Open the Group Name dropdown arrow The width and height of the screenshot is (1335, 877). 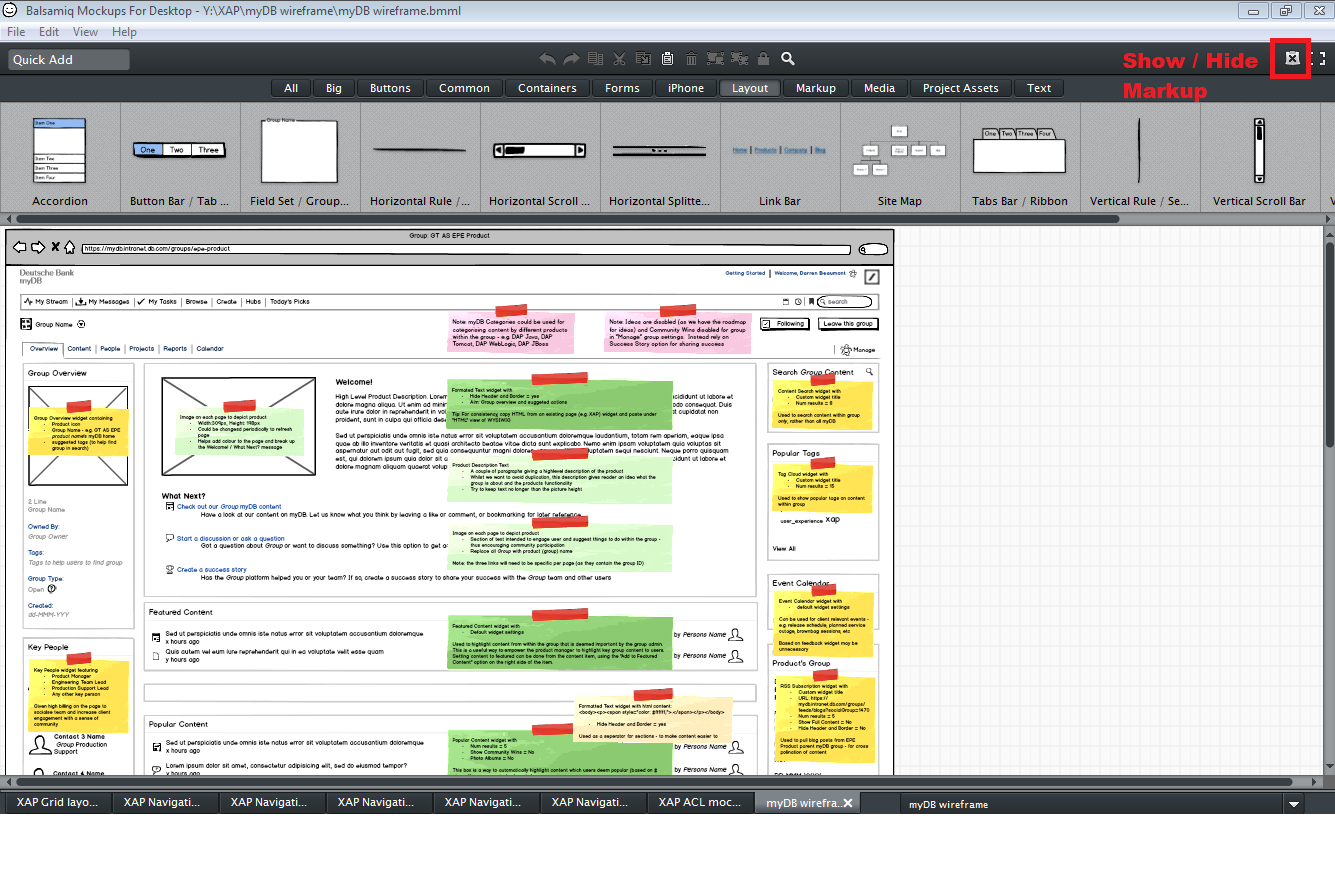tap(81, 324)
